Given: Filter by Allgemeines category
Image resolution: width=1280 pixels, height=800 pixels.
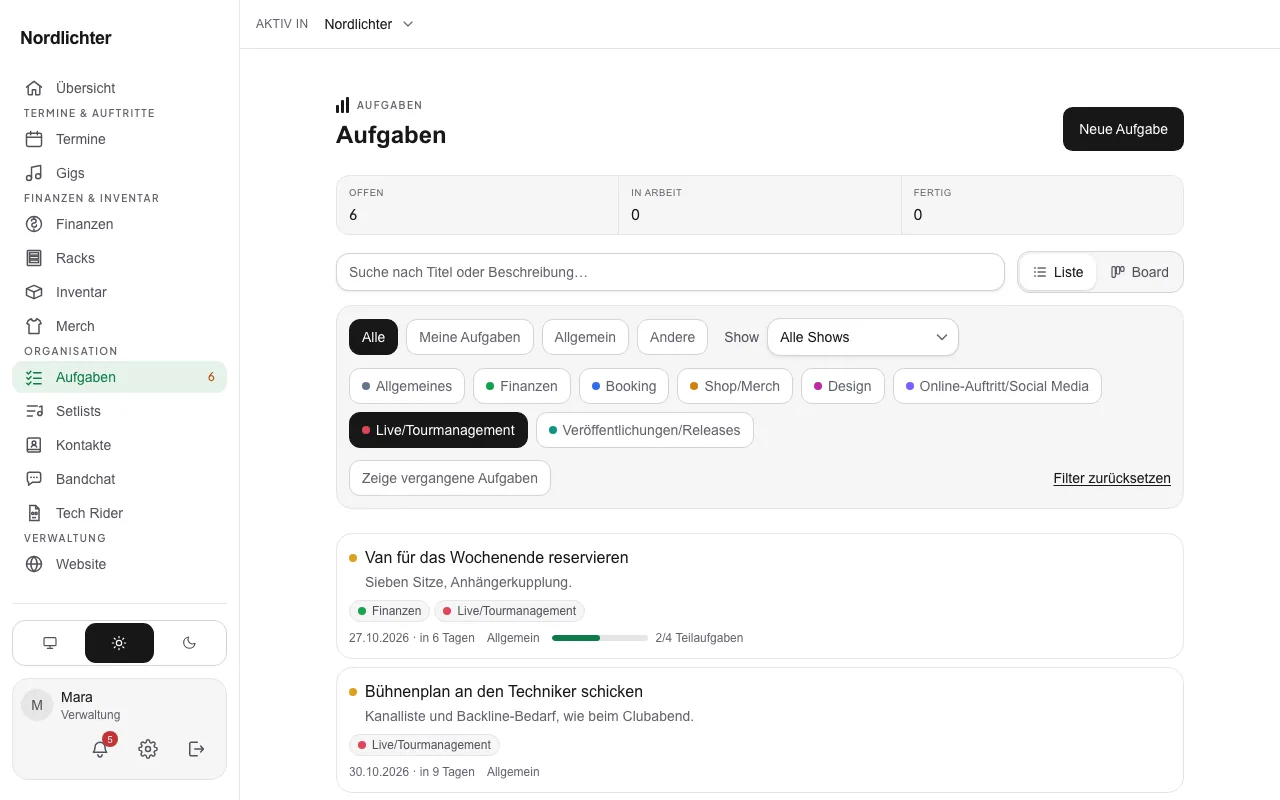Looking at the screenshot, I should click(x=407, y=386).
